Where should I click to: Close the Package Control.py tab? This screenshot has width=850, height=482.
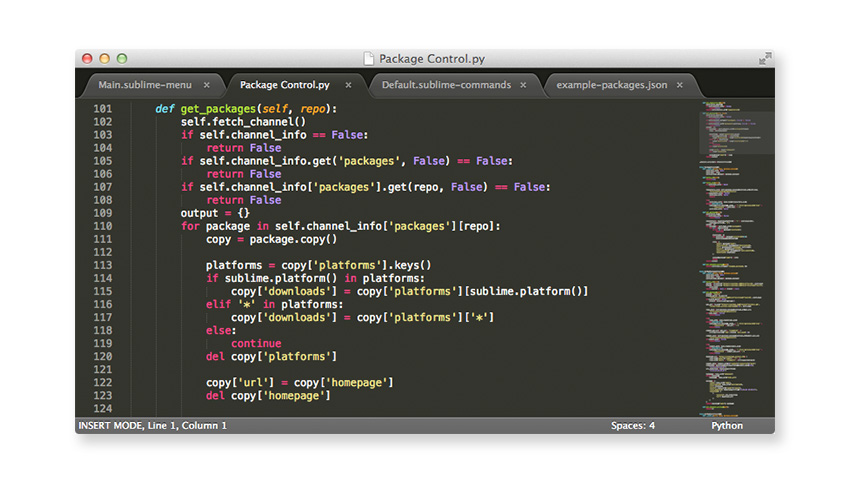349,85
